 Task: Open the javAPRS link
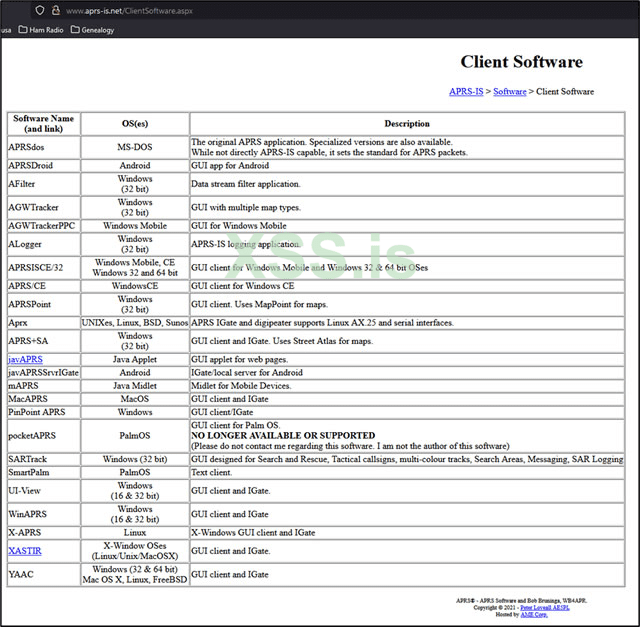25,358
